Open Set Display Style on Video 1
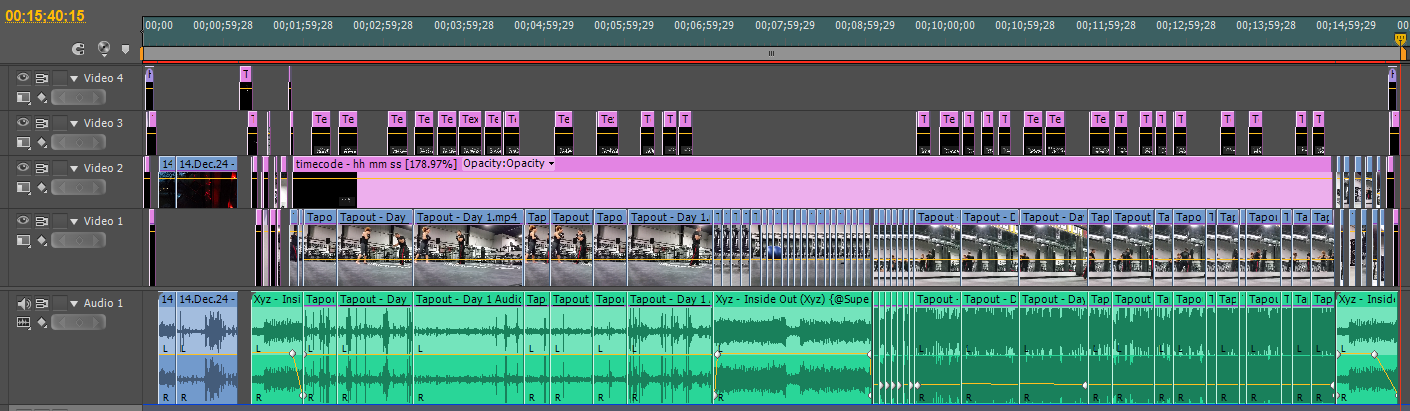Viewport: 1410px width, 411px height. [x=24, y=240]
